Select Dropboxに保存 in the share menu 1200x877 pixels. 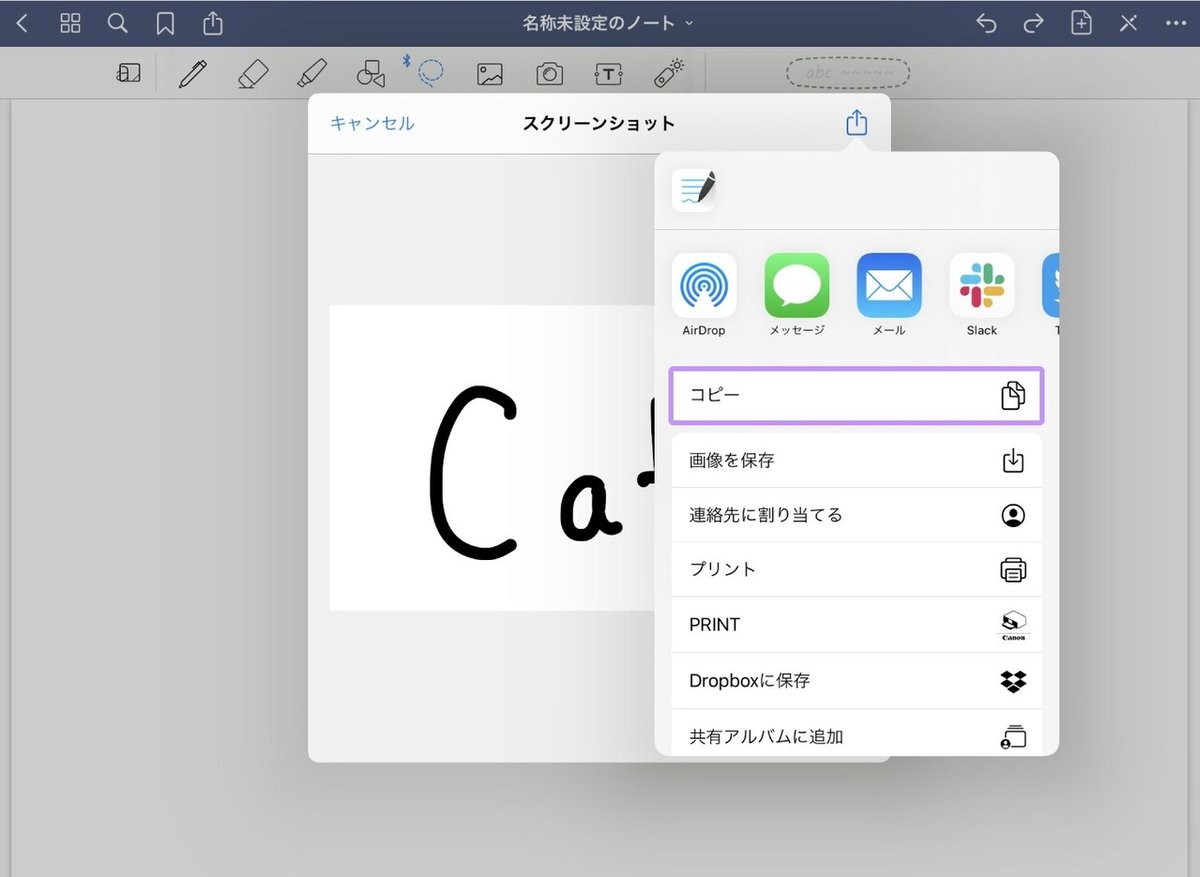(x=857, y=680)
